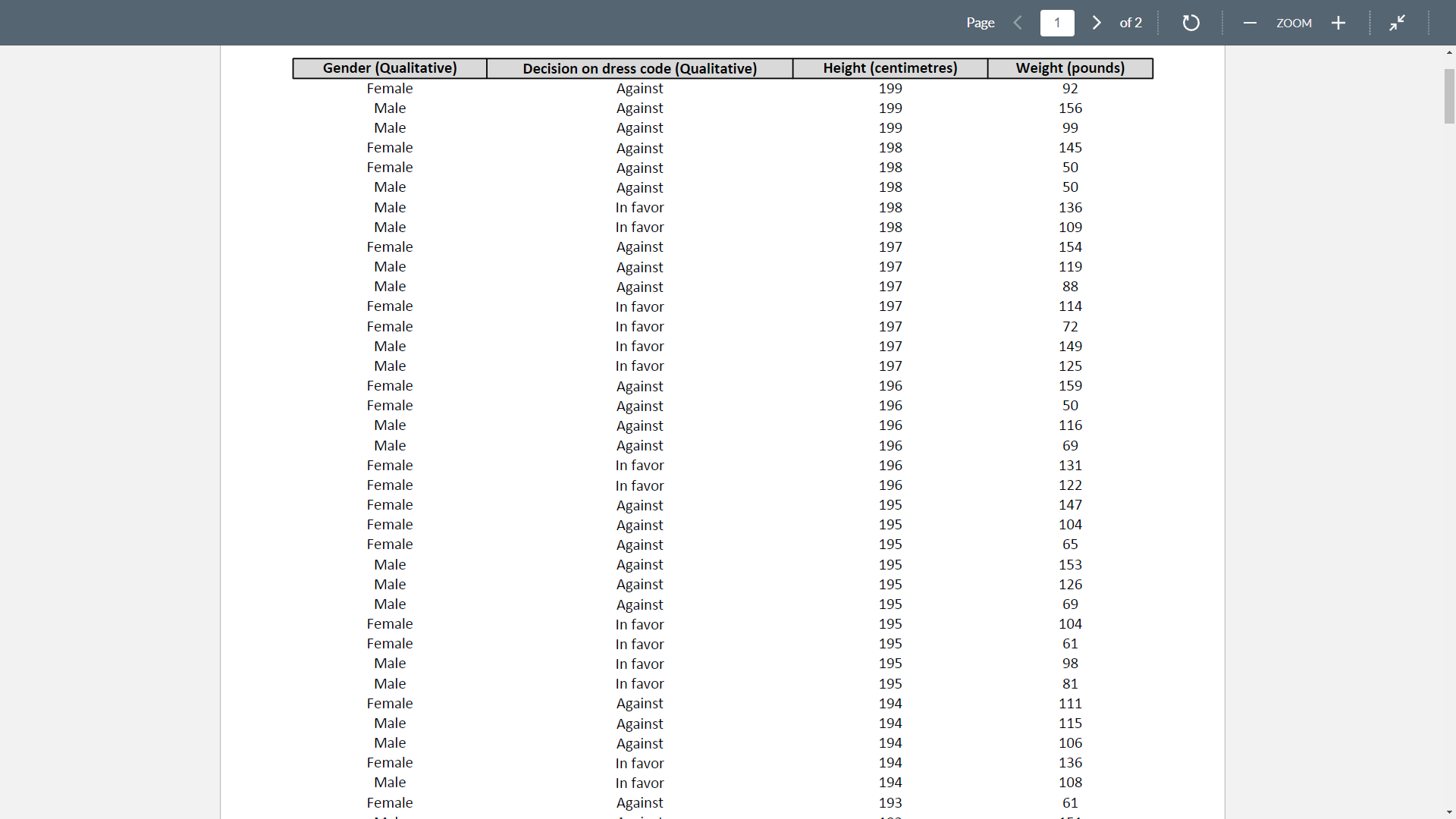The image size is (1456, 819).
Task: Click the scrollbar down arrow
Action: tap(1449, 812)
